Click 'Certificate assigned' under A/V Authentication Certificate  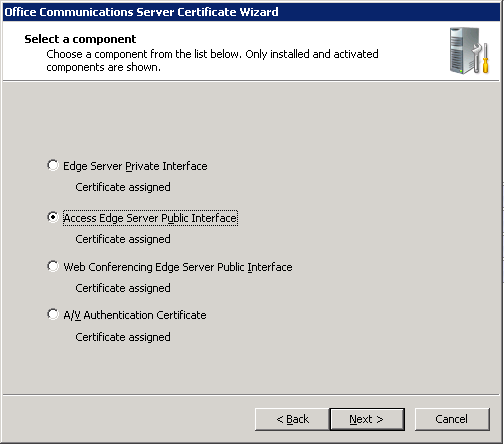coord(123,337)
